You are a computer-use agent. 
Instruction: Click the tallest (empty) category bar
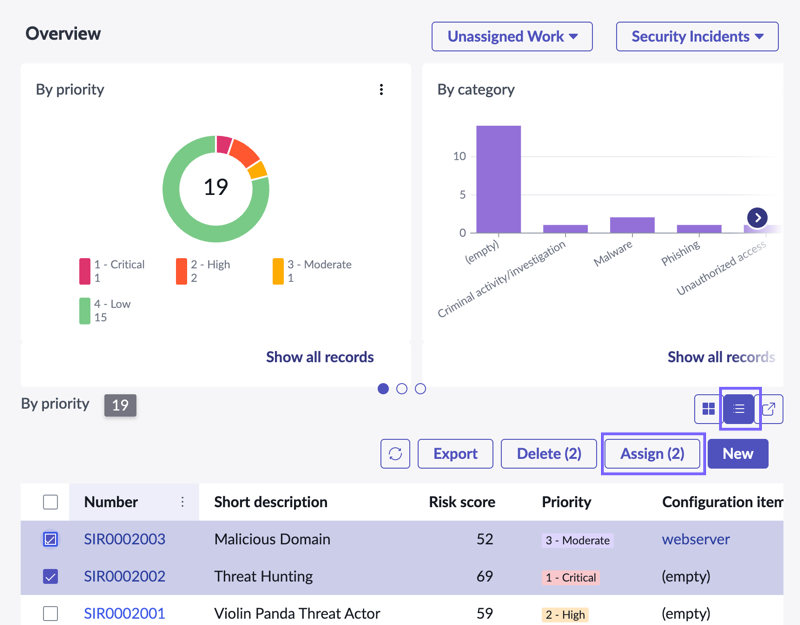pyautogui.click(x=498, y=179)
